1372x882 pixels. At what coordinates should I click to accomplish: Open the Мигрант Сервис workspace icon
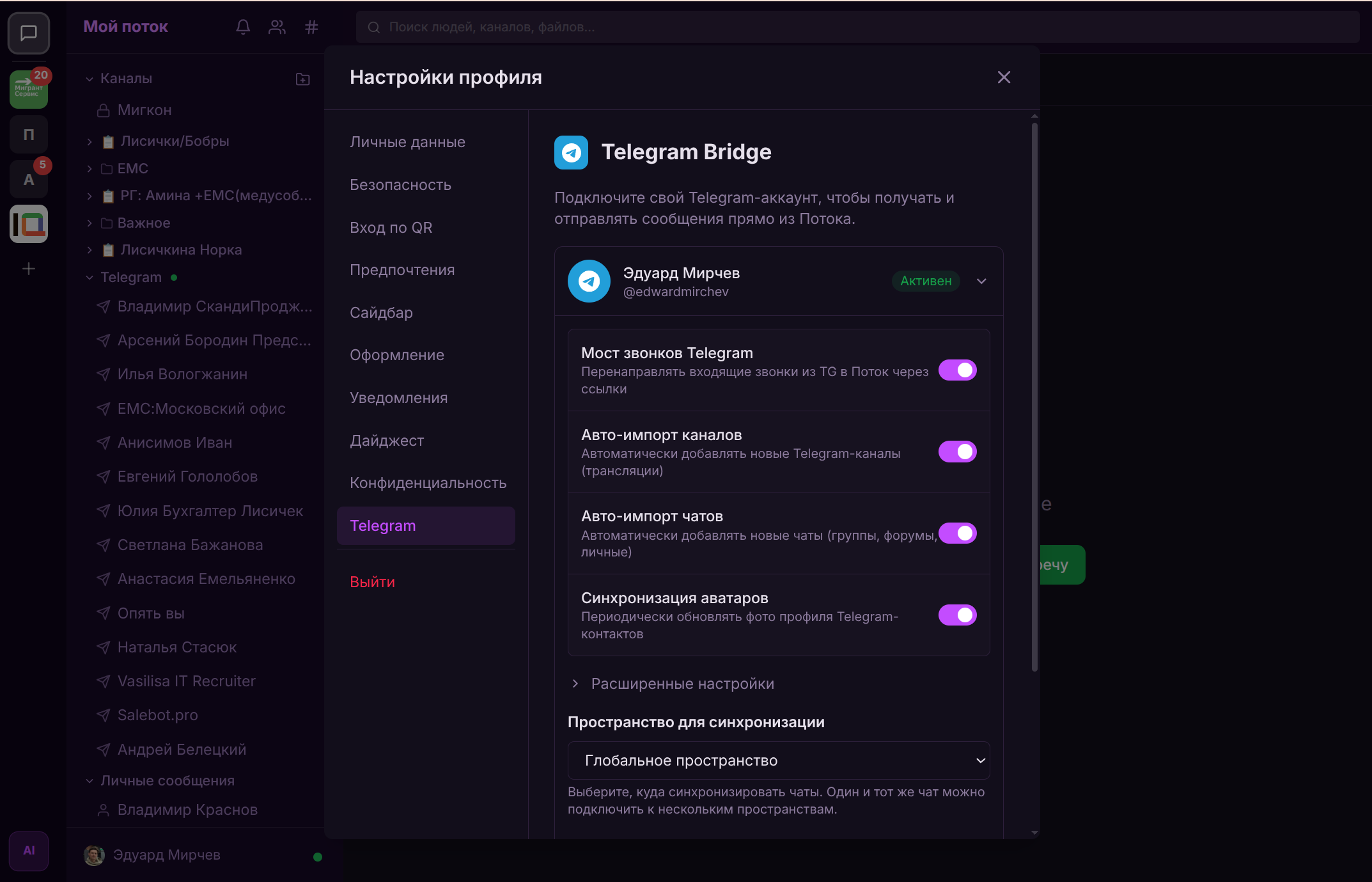pyautogui.click(x=29, y=90)
